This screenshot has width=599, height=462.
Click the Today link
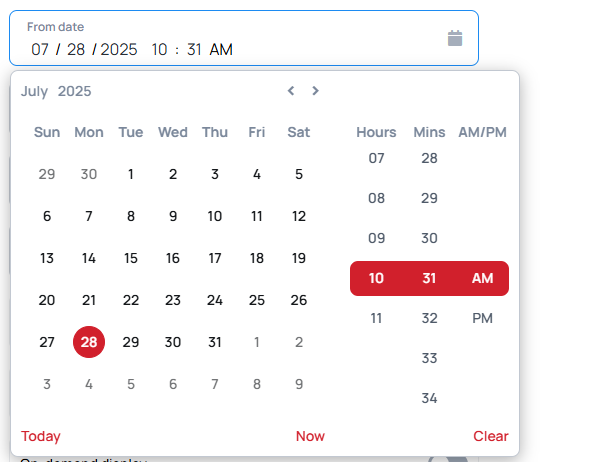click(x=40, y=436)
